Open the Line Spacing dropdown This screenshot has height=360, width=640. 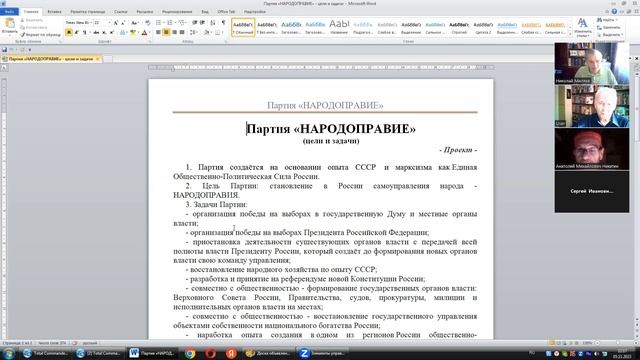coord(194,32)
